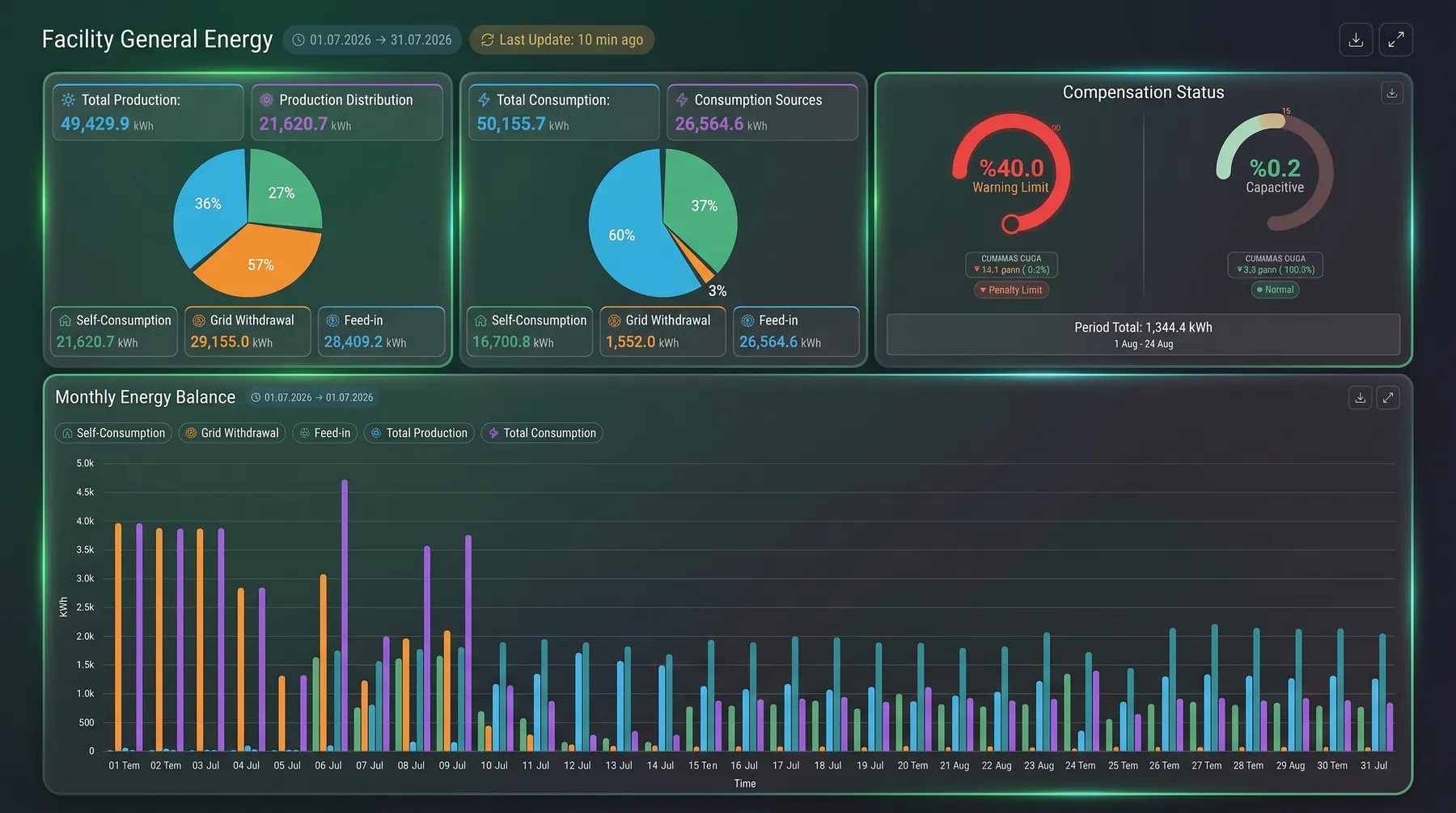Click the Penalty Limit status badge
This screenshot has width=1456, height=813.
pyautogui.click(x=1011, y=290)
